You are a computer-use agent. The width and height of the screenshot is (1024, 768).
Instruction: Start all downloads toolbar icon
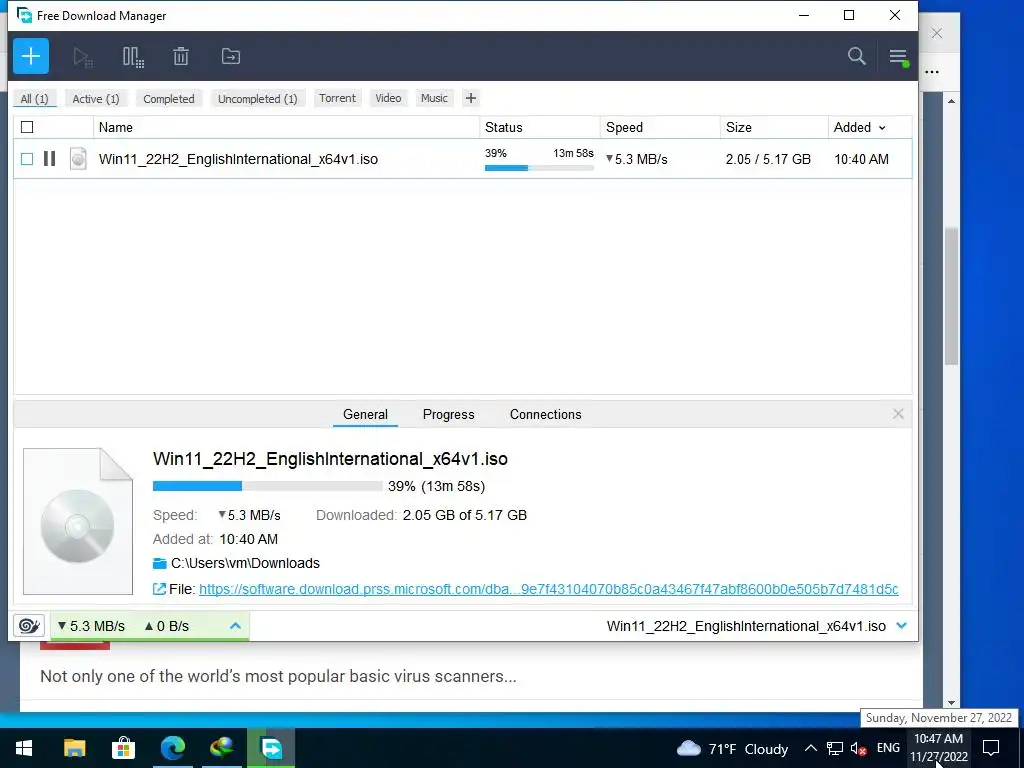tap(82, 57)
